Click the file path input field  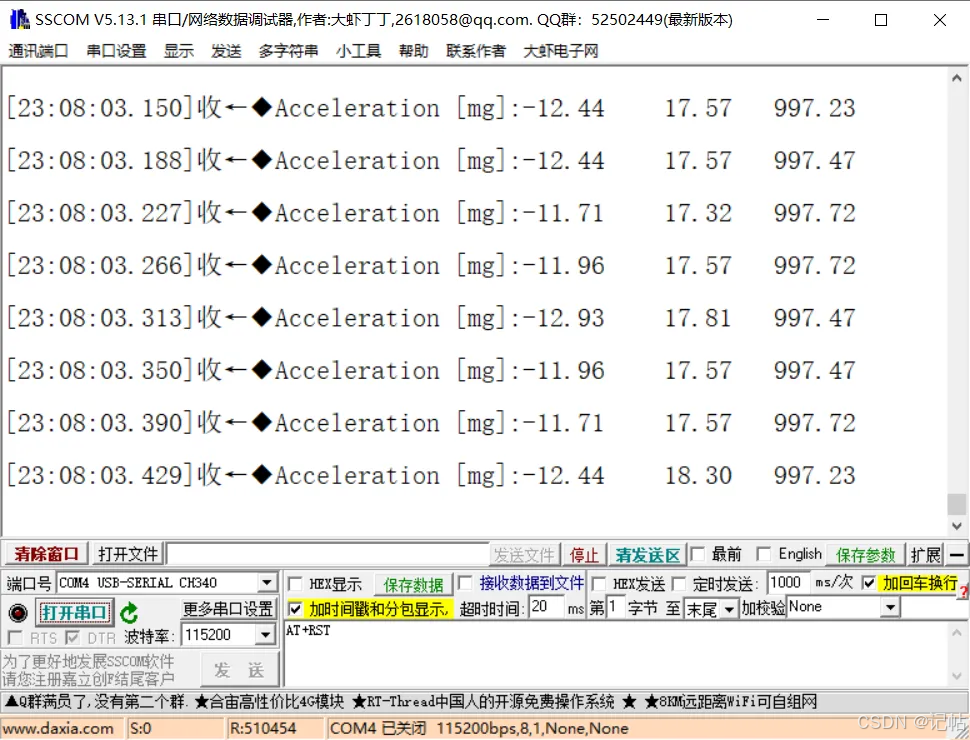[x=327, y=554]
